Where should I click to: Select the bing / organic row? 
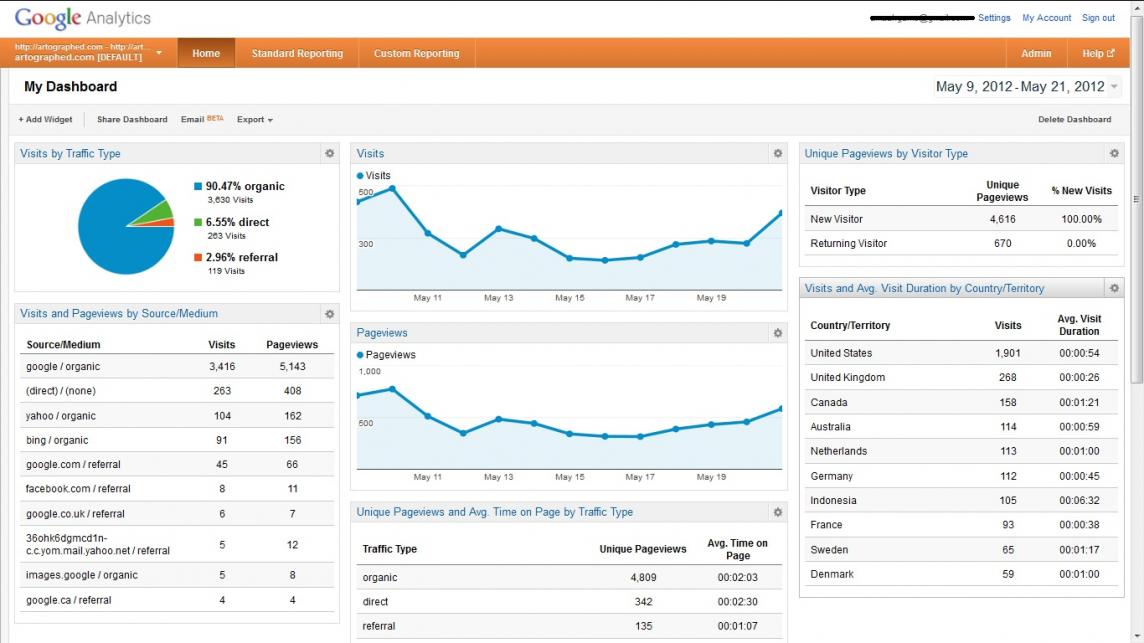tap(177, 440)
